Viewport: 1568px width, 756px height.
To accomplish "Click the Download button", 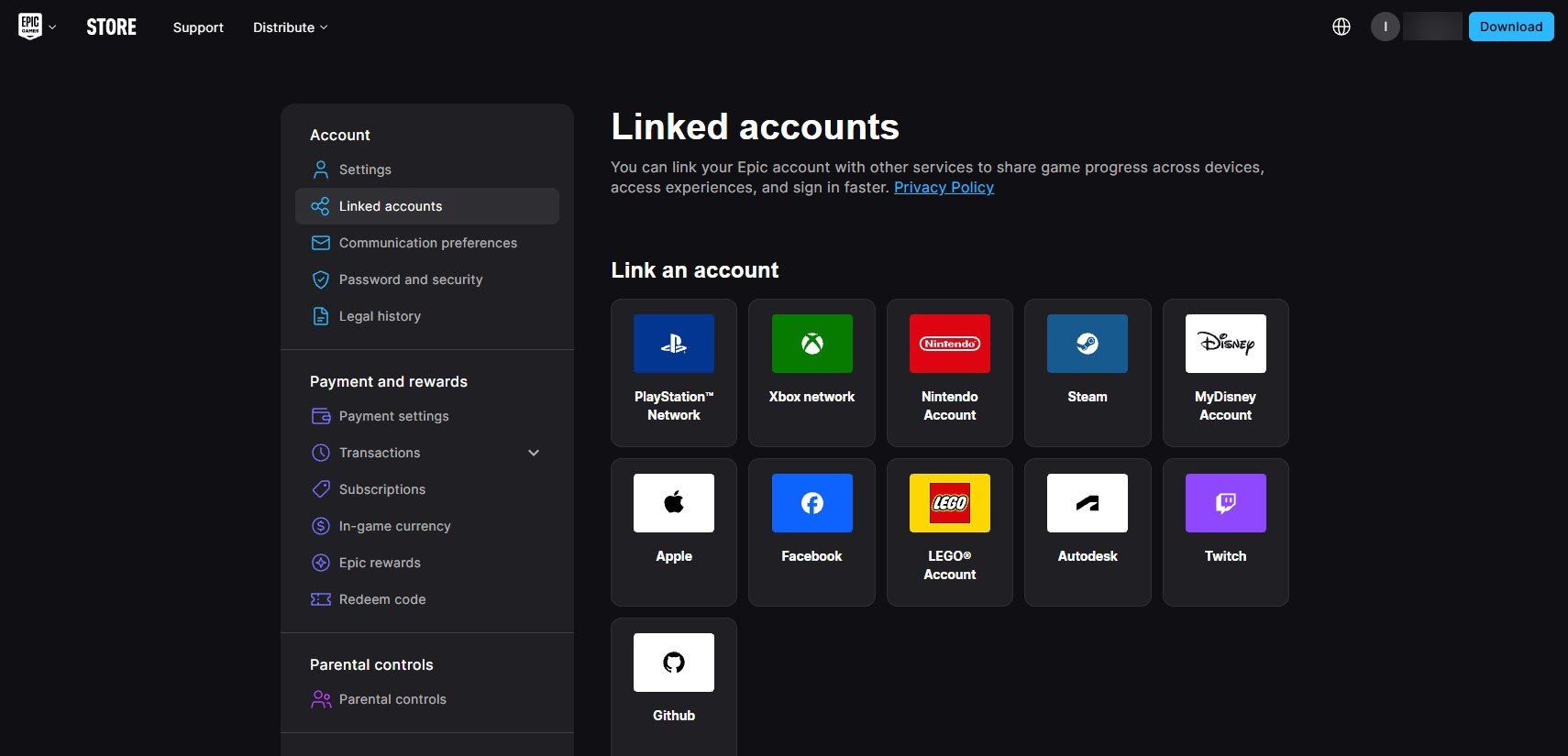I will 1511,27.
